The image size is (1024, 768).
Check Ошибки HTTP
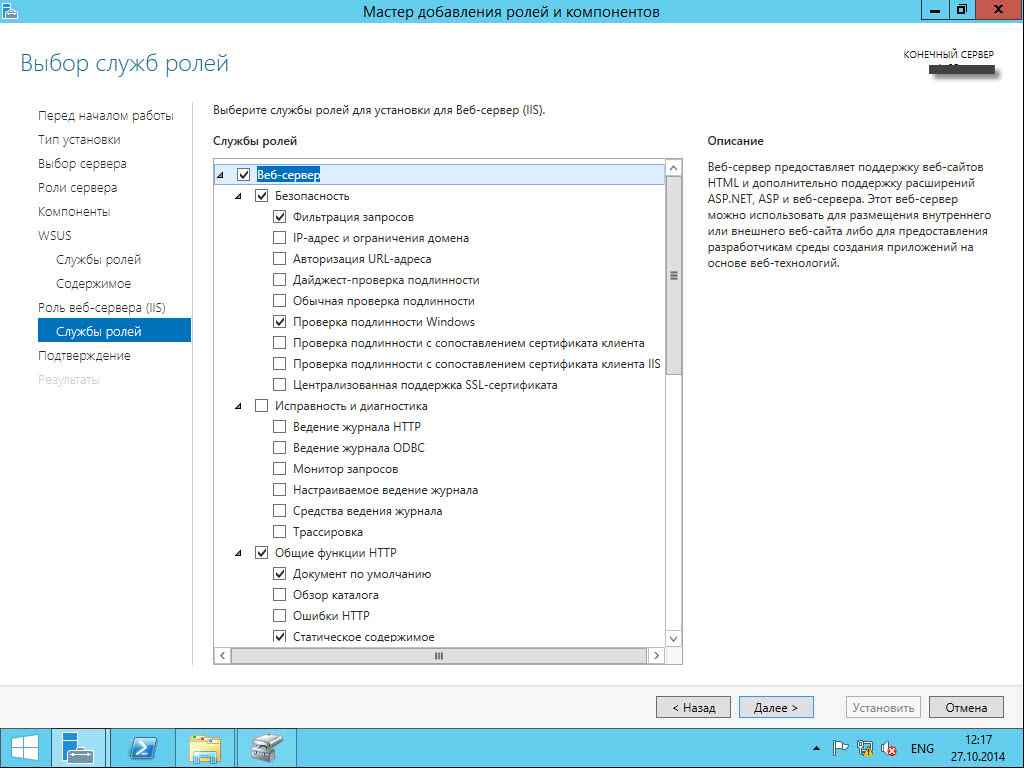(280, 615)
